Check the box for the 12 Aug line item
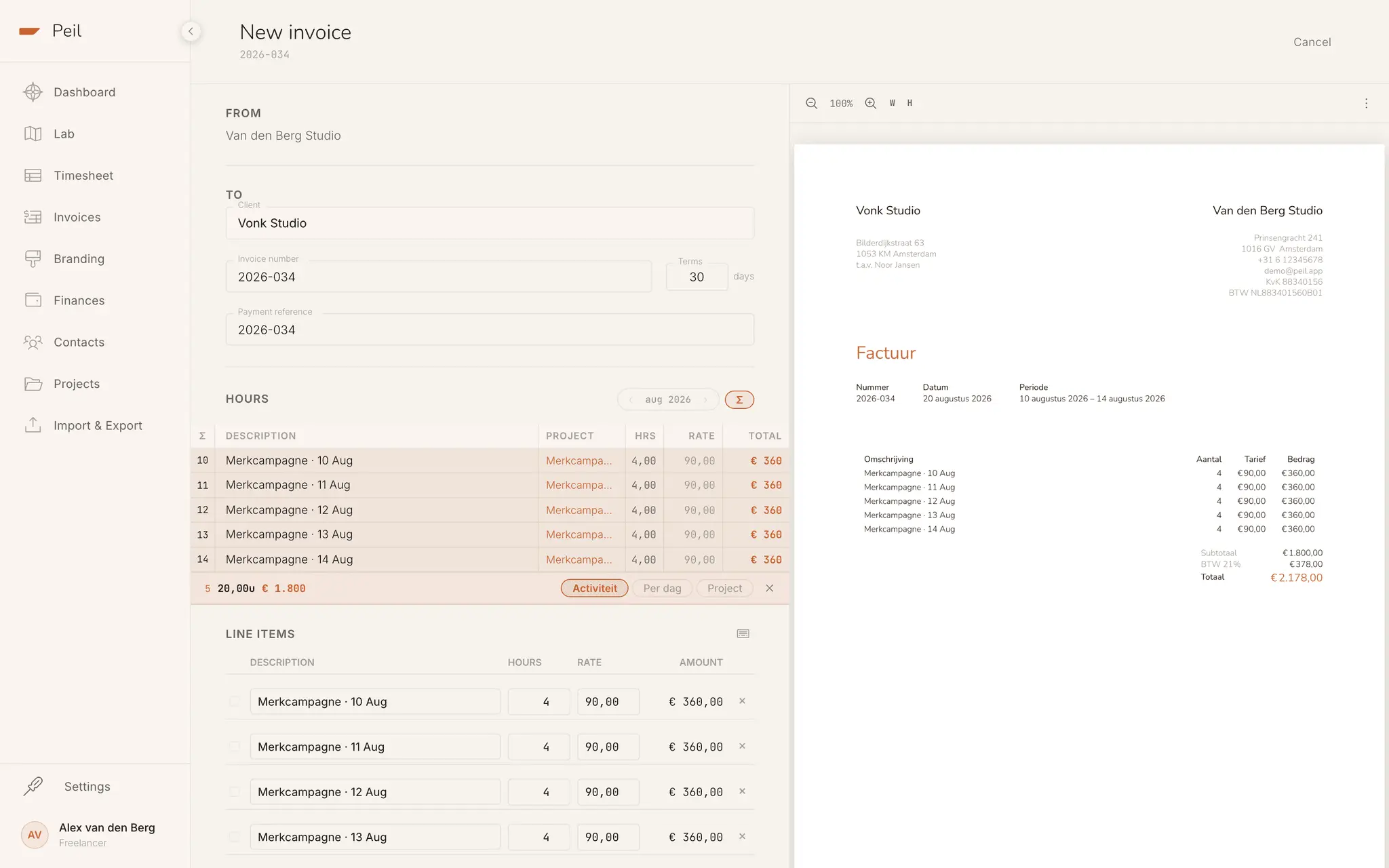Screen dimensions: 1389x868 coord(234,791)
